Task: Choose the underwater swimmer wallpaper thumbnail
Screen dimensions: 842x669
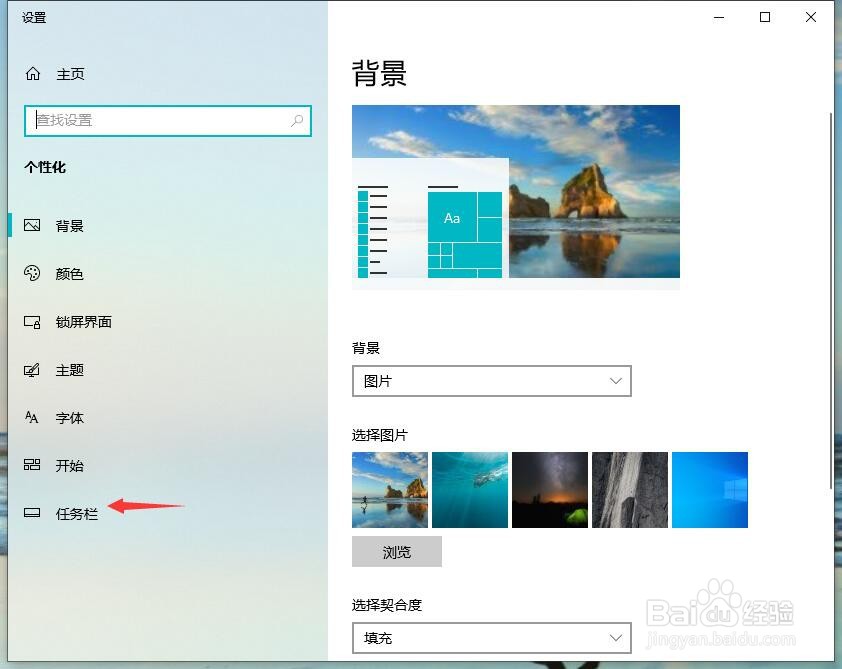Action: [470, 490]
